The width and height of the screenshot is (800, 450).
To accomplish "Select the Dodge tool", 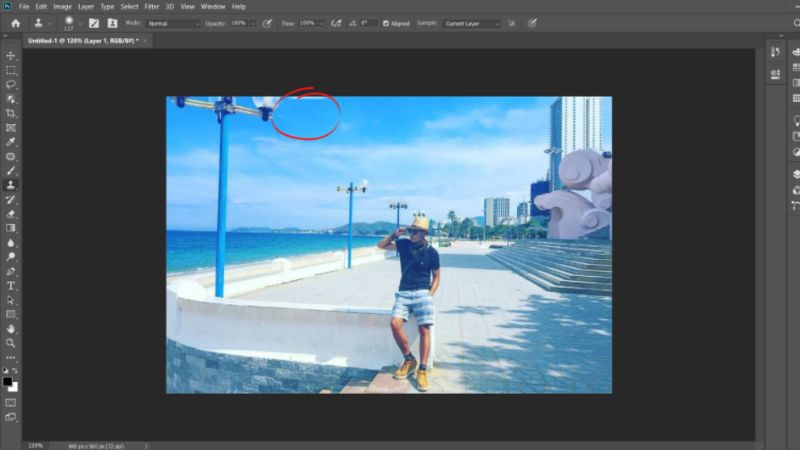I will [x=10, y=257].
